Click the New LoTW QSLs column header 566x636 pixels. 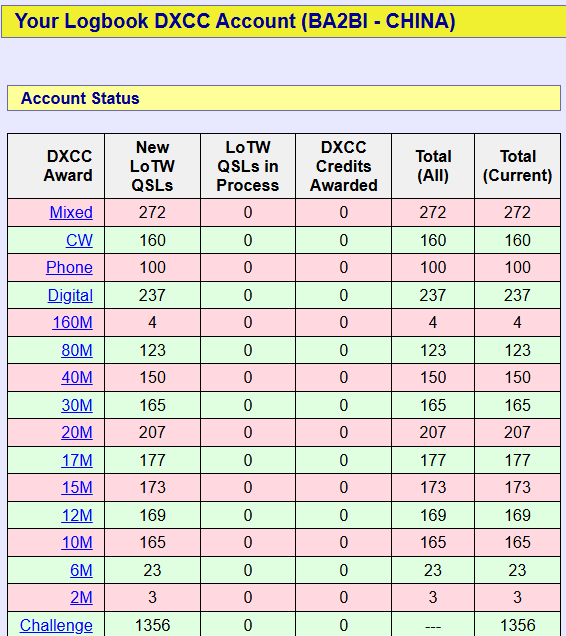[152, 166]
